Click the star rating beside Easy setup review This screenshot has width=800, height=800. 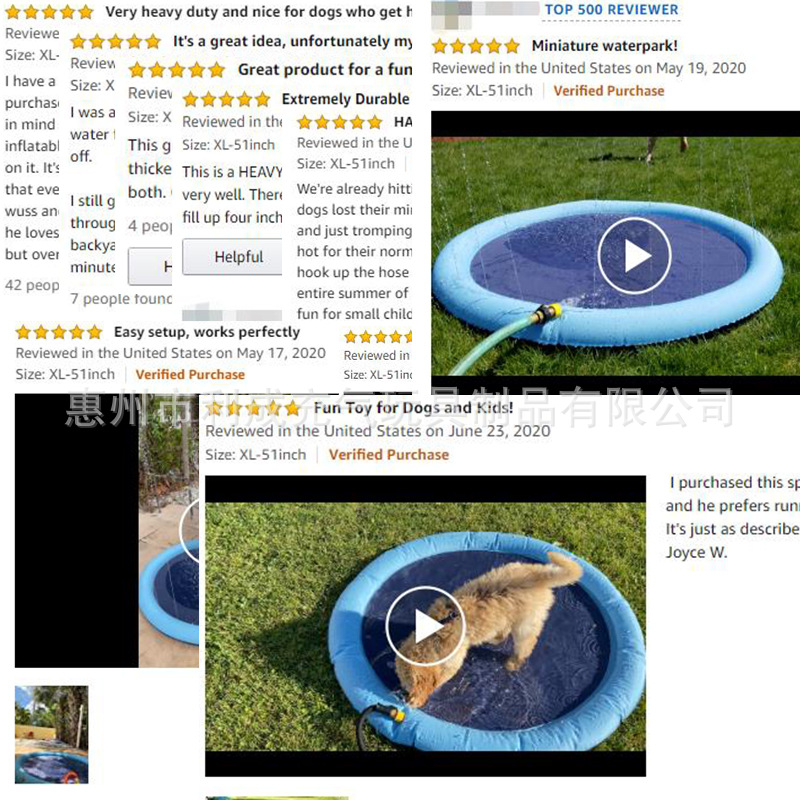(x=59, y=333)
